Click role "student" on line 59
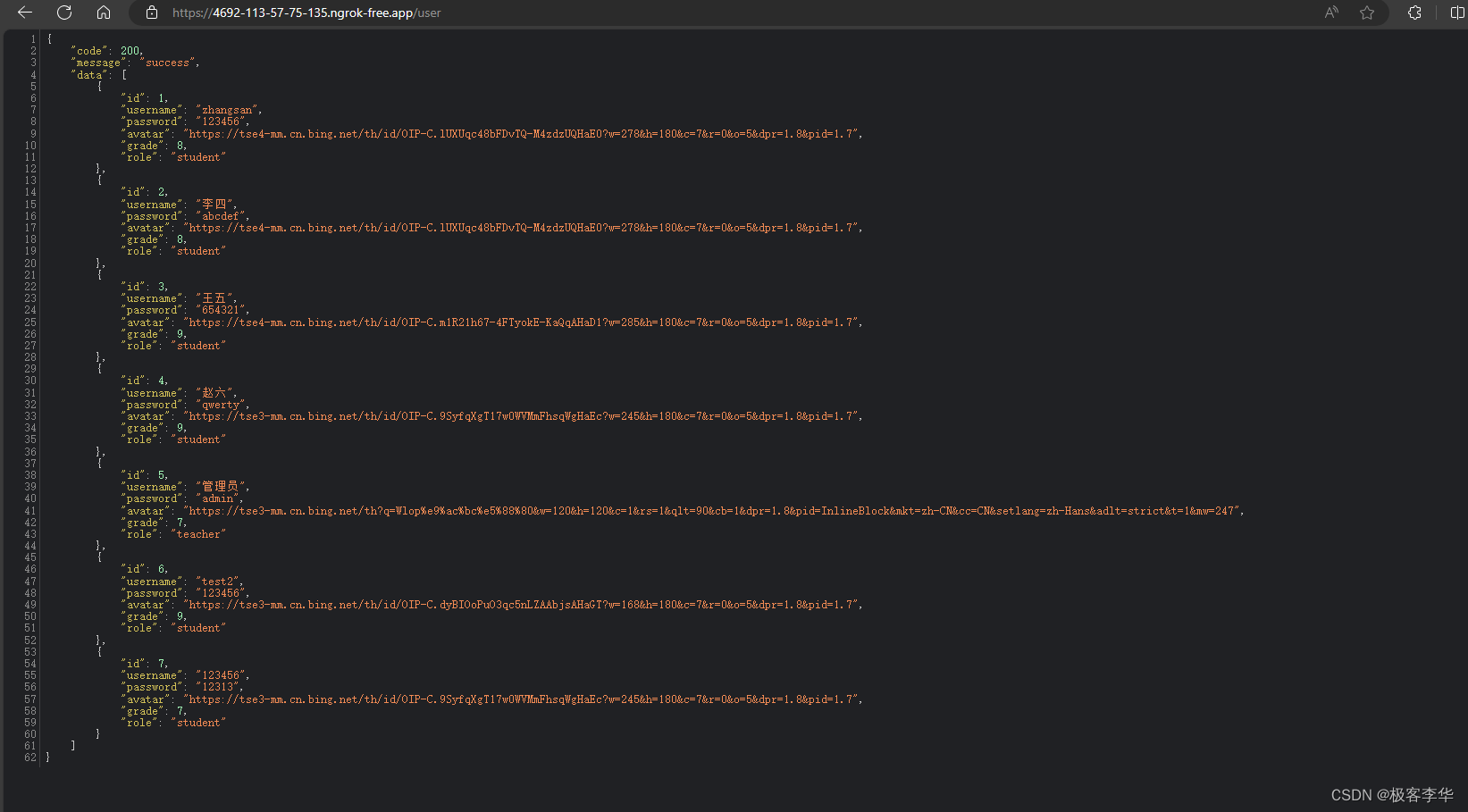 (198, 723)
